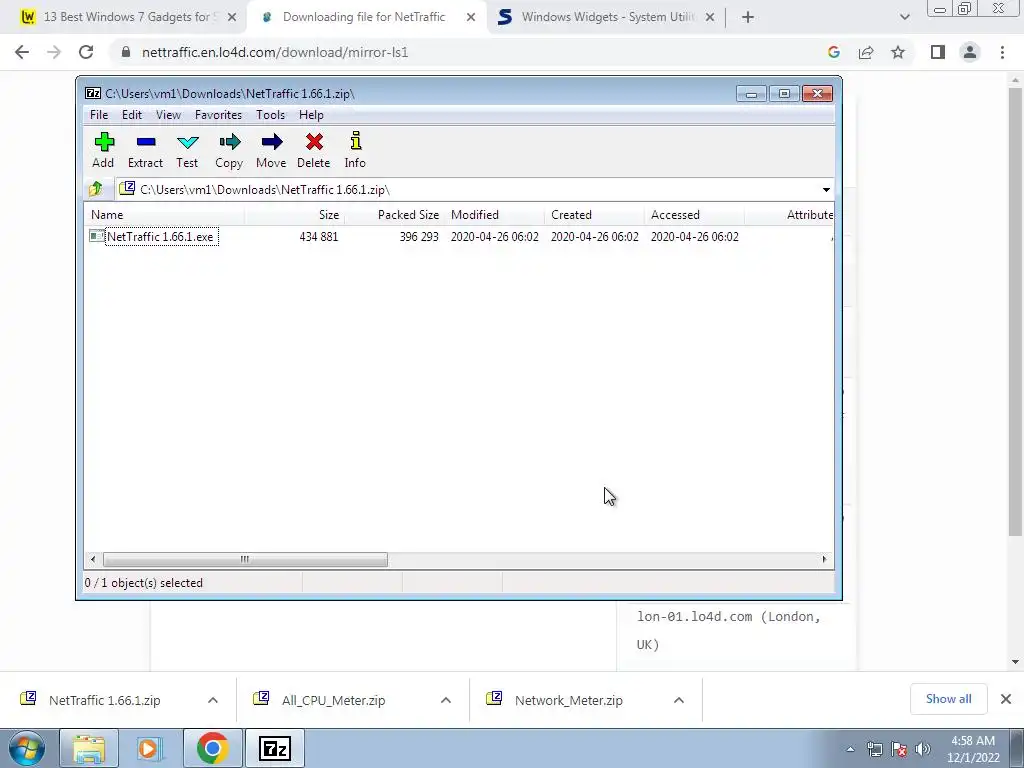Expand options for All_CPU_Meter.zip download
The height and width of the screenshot is (768, 1024).
[446, 700]
